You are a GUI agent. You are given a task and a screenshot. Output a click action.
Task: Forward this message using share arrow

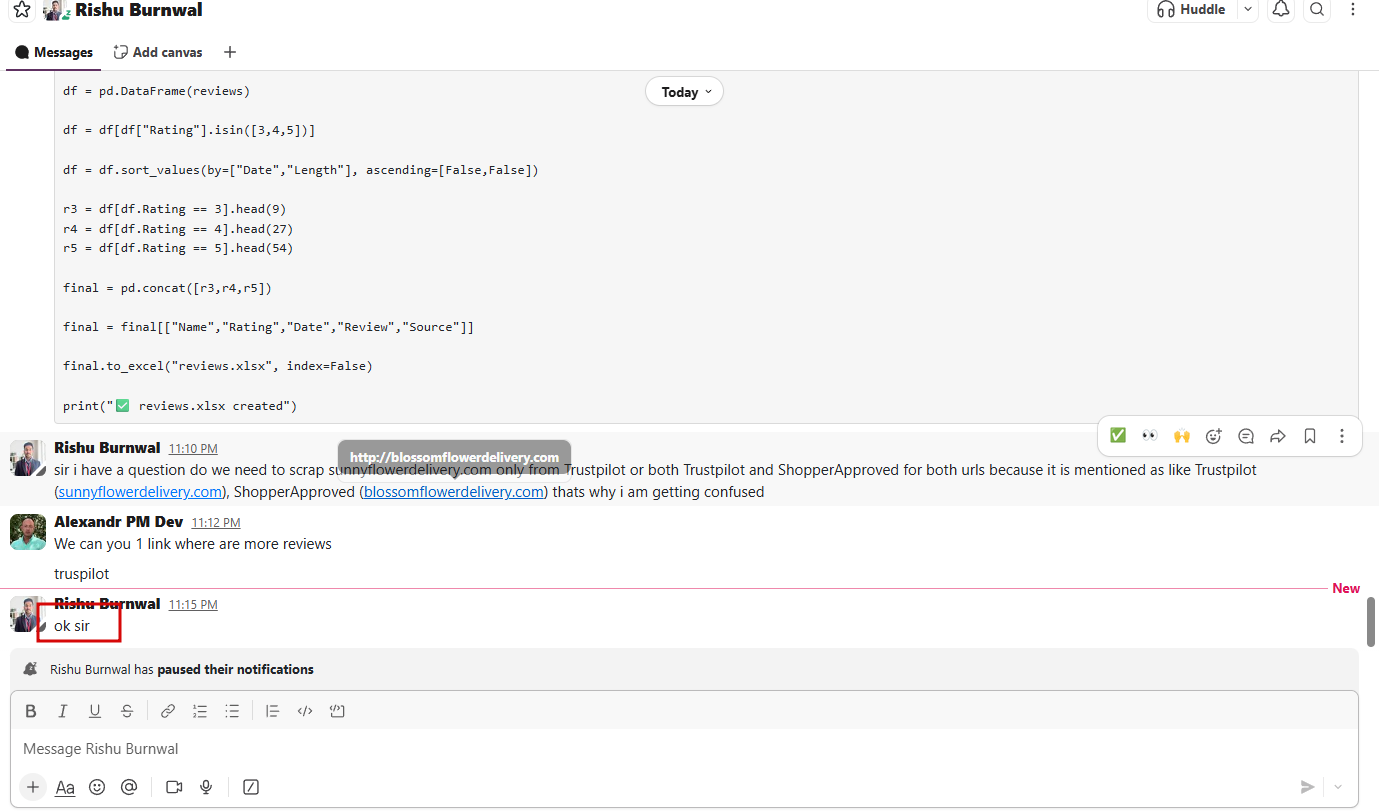point(1278,436)
